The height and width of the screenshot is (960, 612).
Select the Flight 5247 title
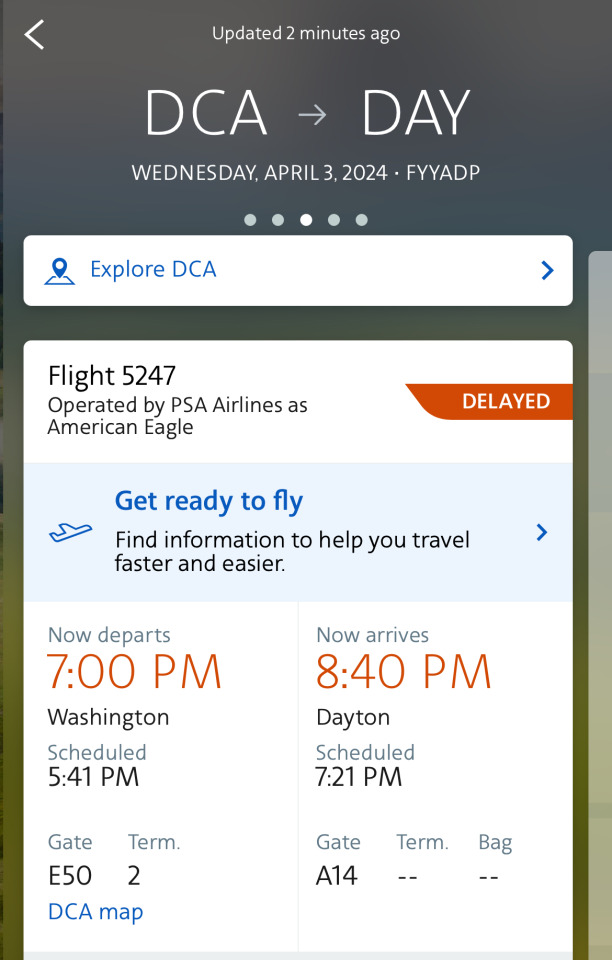coord(112,376)
